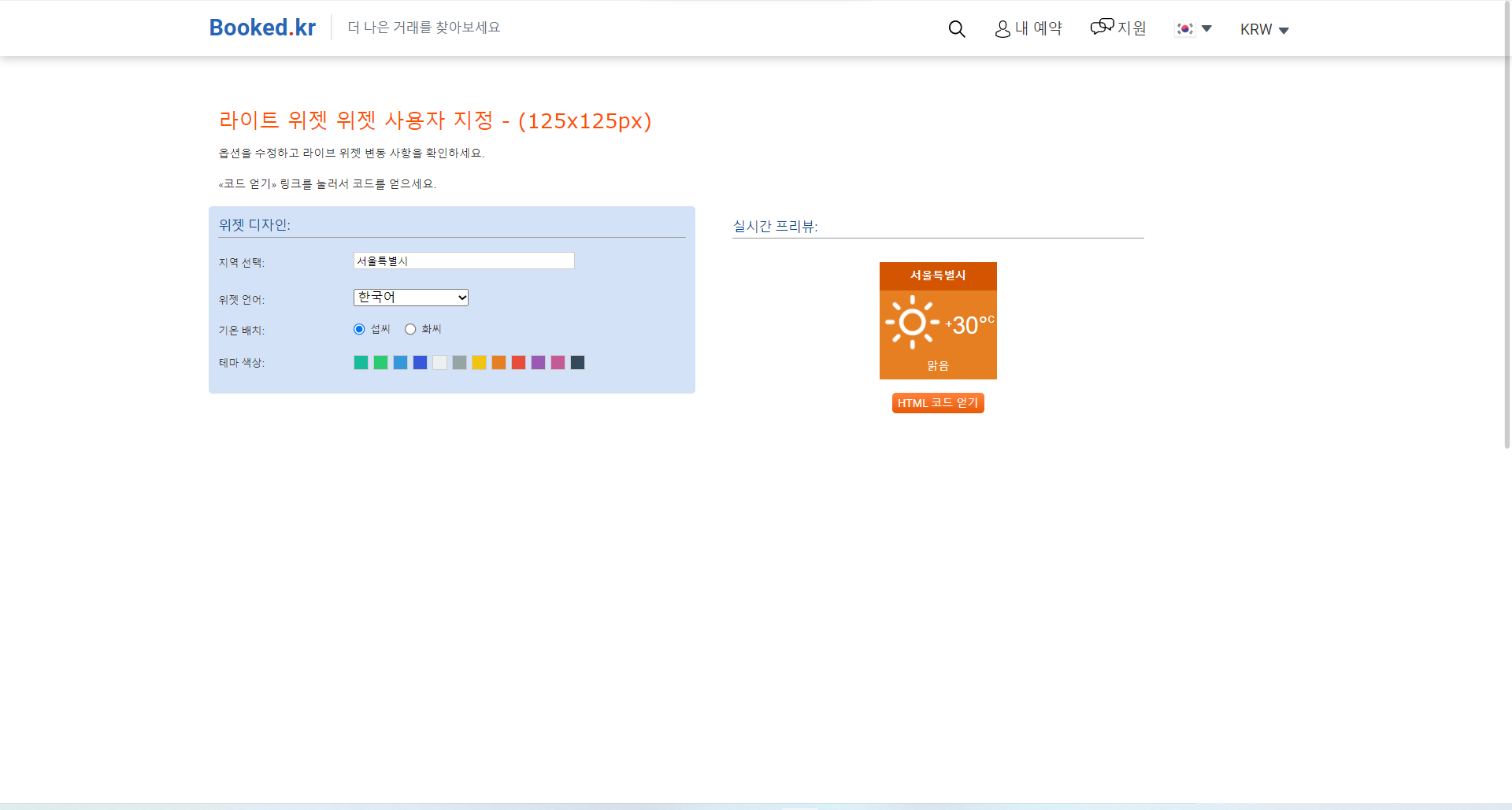Click the 위젯 디자인: panel heading
This screenshot has width=1512, height=810.
(x=254, y=225)
